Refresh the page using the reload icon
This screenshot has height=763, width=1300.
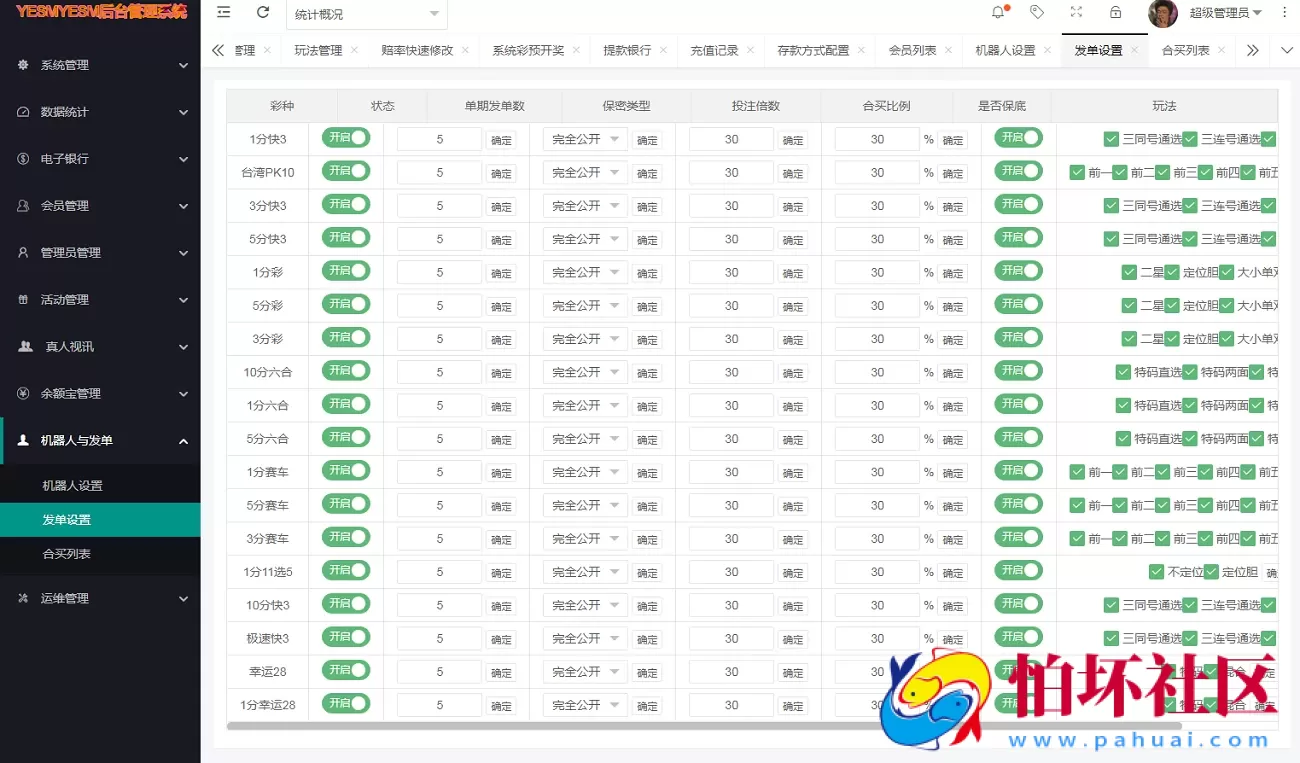click(x=262, y=13)
